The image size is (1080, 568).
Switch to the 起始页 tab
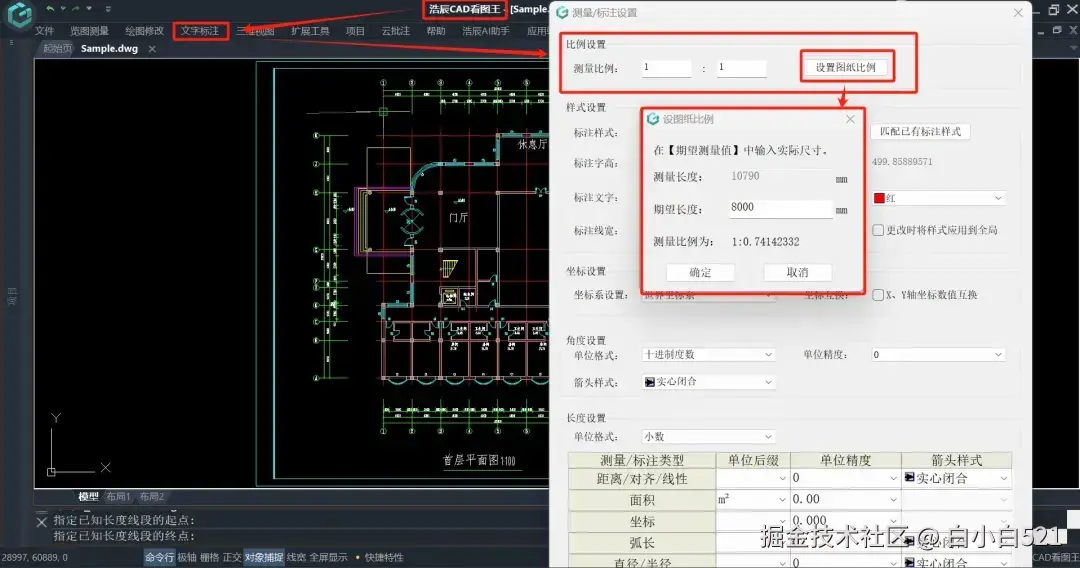click(x=57, y=49)
